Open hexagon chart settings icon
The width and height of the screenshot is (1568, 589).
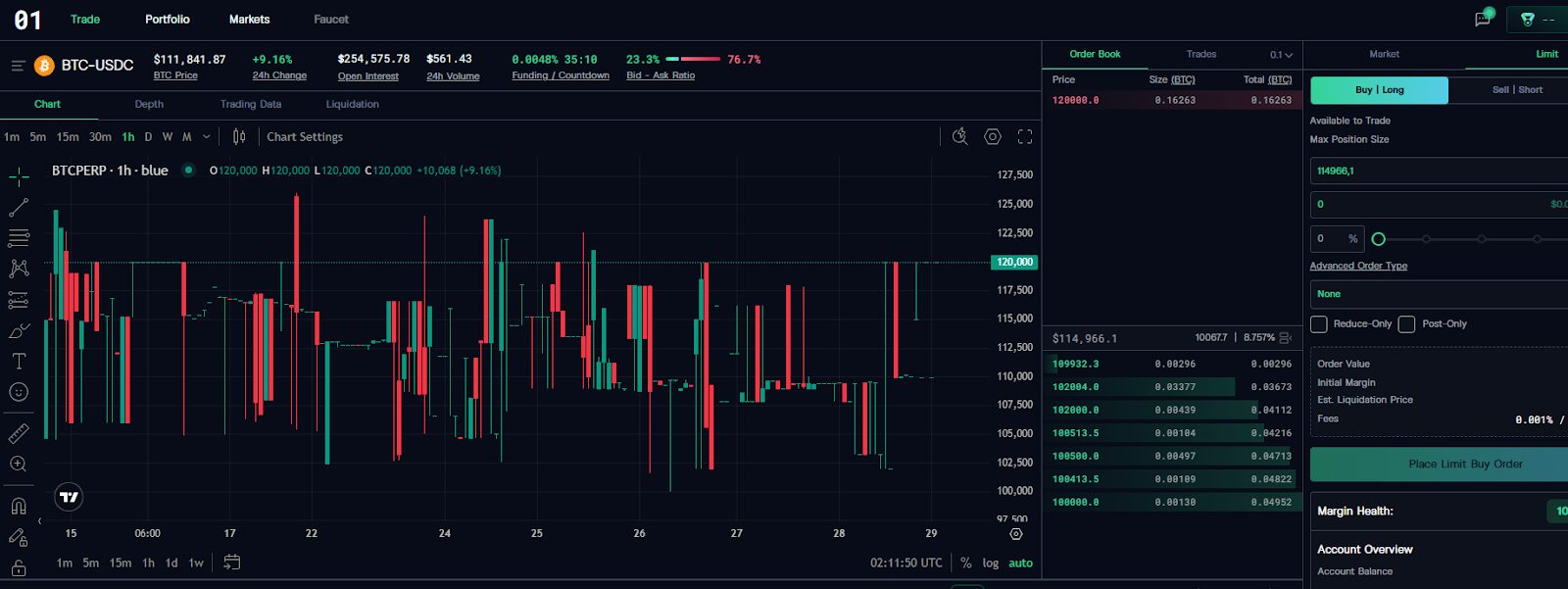[x=993, y=137]
